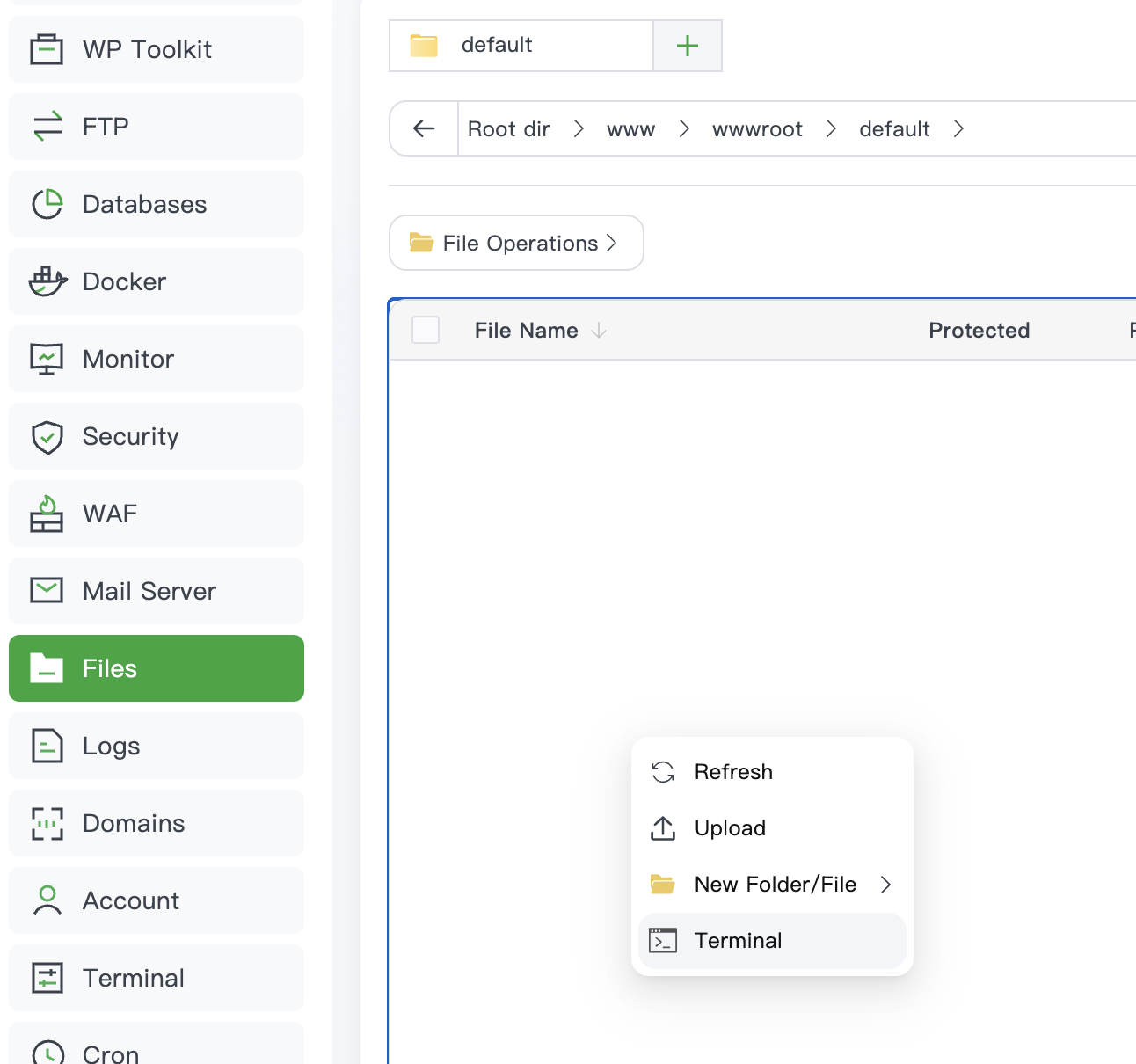Sort by File Name column arrow
Screen dimensions: 1136x1064
tap(599, 330)
